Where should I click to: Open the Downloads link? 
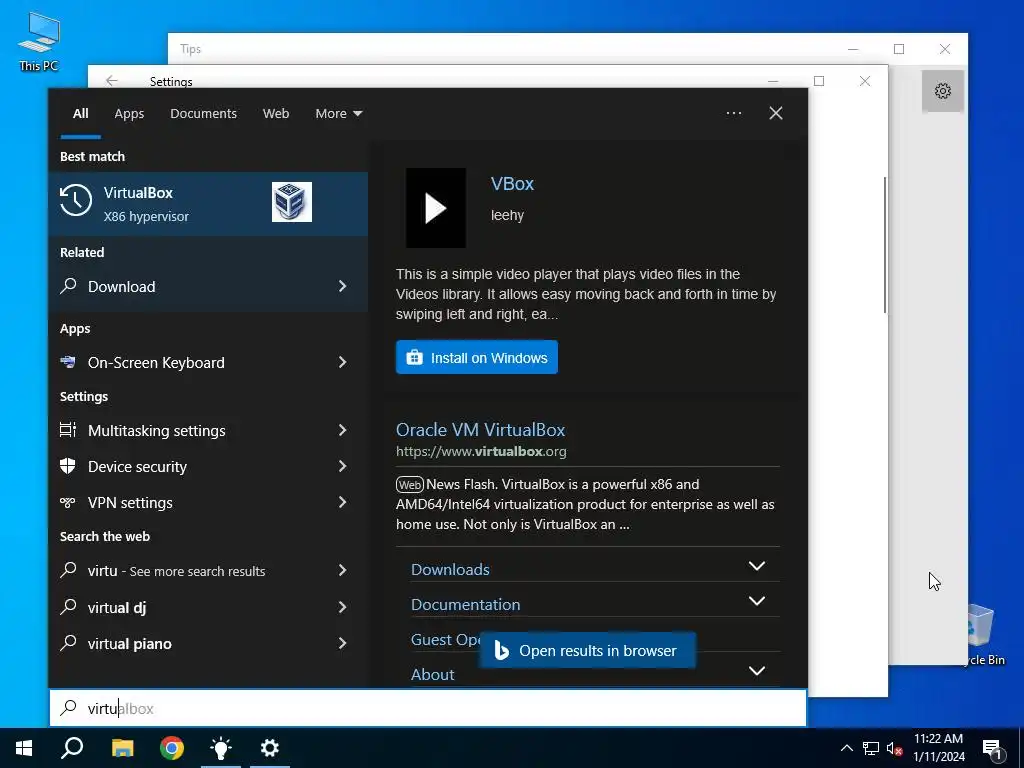coord(450,569)
